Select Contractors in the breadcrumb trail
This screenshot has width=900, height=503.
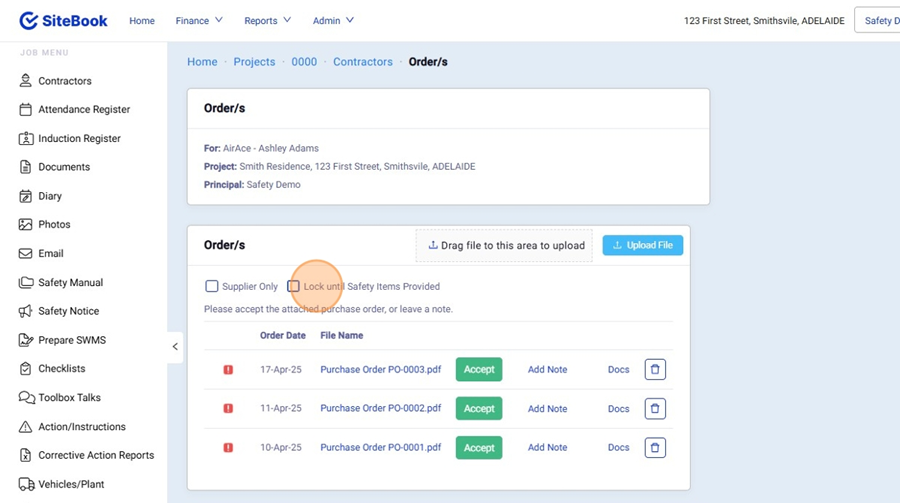coord(363,62)
